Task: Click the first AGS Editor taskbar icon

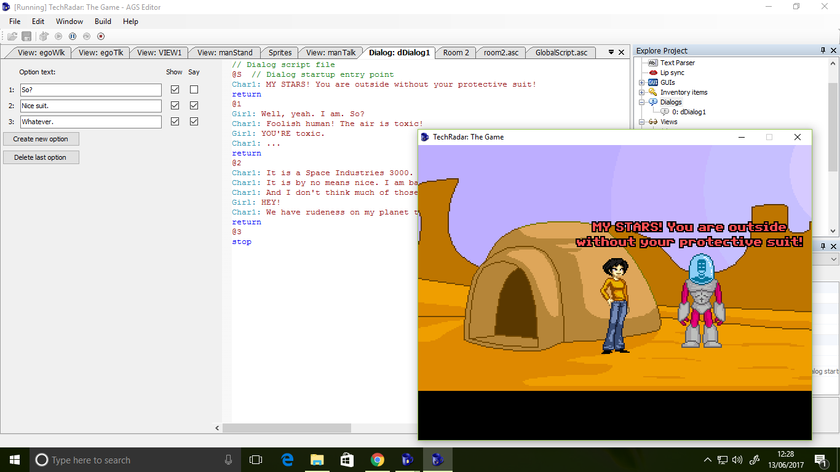Action: [407, 460]
